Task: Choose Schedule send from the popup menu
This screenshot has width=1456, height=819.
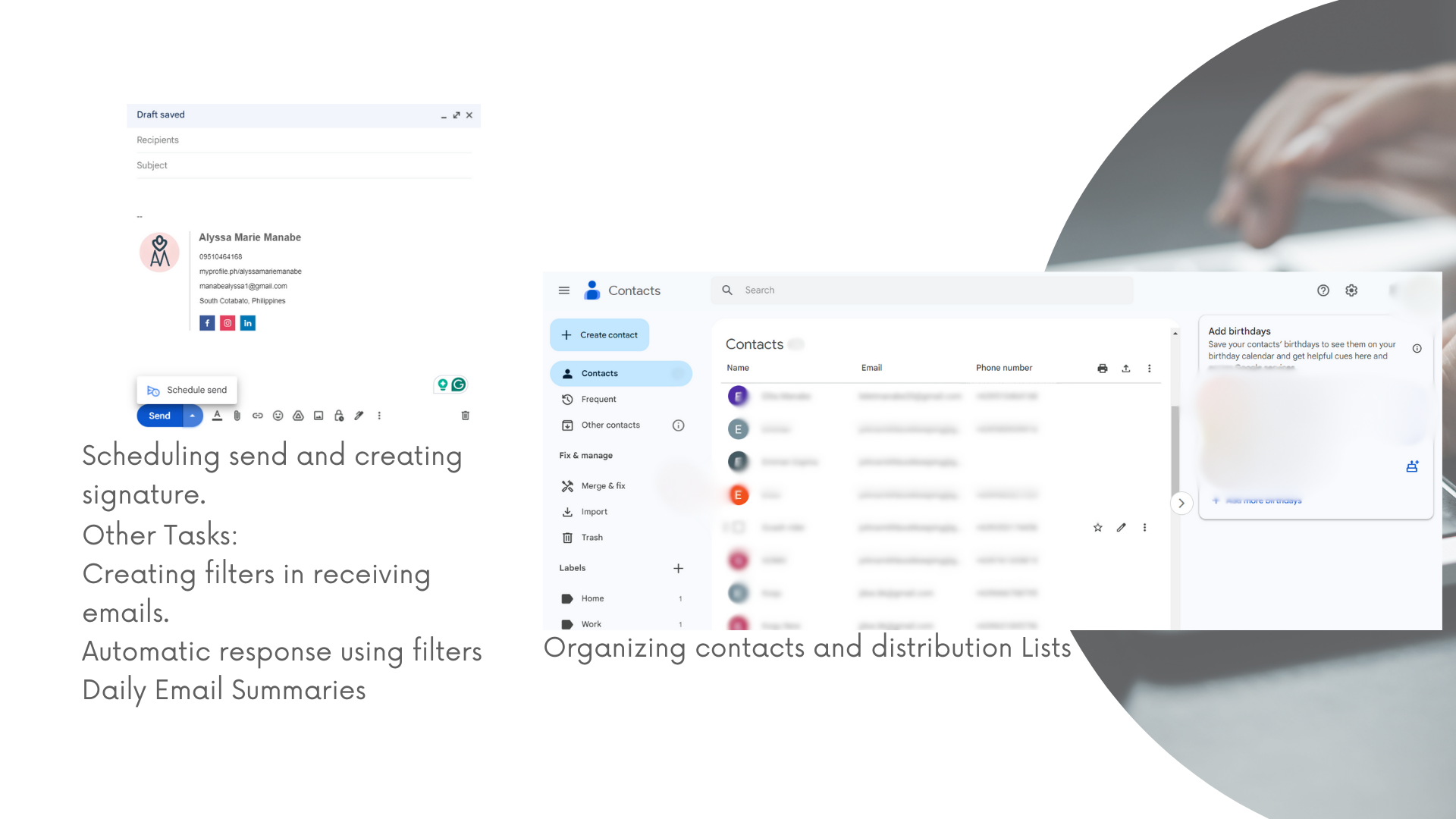Action: pyautogui.click(x=187, y=390)
